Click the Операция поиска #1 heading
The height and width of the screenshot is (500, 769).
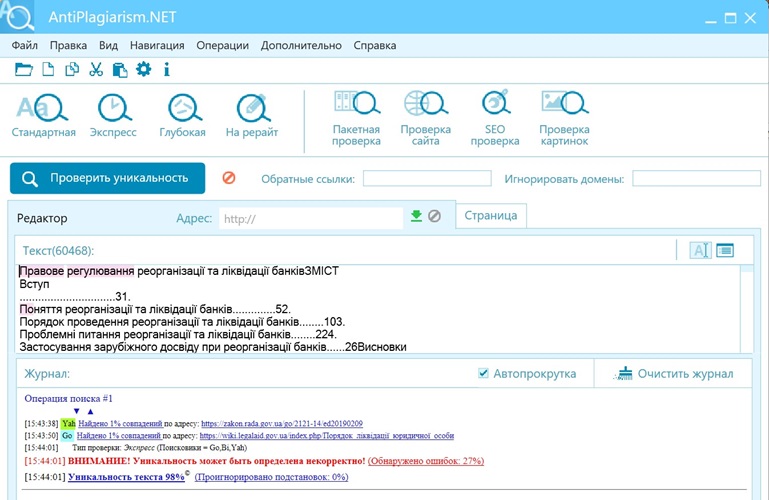[69, 399]
